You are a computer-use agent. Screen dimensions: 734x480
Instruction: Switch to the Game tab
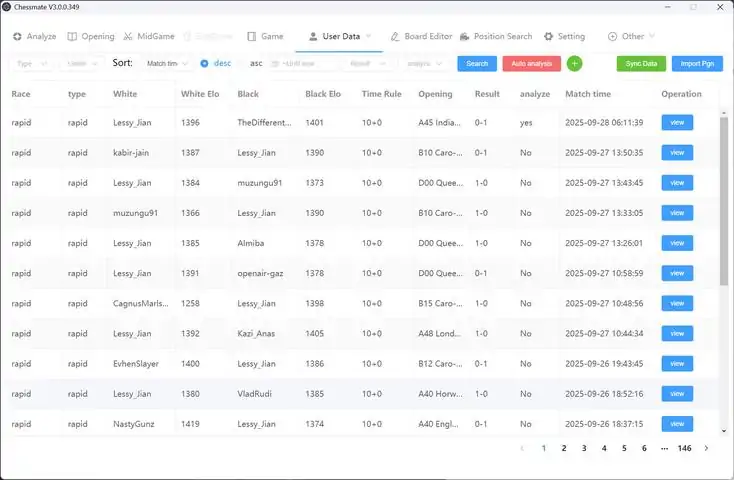point(266,37)
